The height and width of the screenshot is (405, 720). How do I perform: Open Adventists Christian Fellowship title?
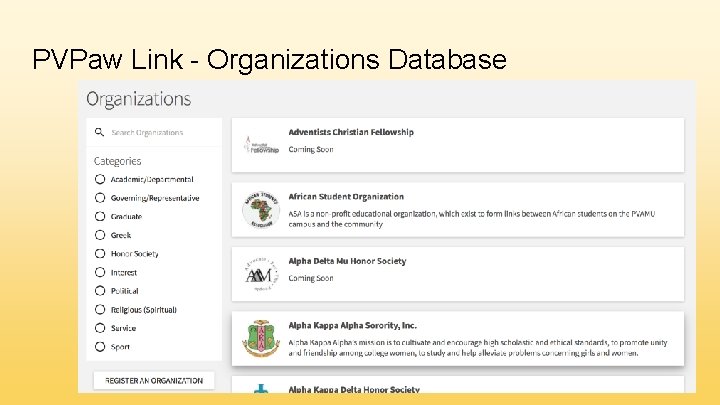[x=351, y=132]
